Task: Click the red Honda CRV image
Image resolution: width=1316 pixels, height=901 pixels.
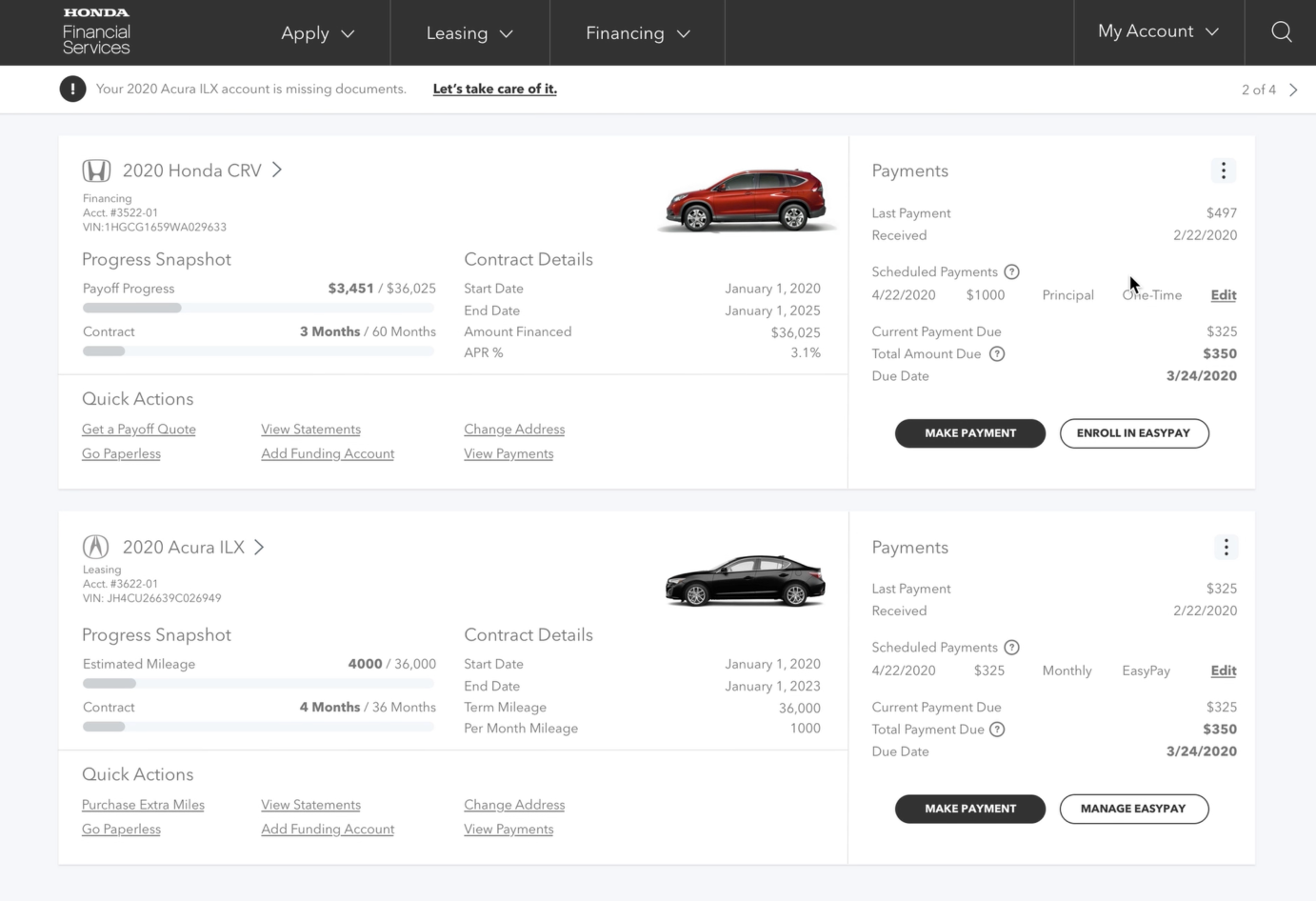Action: click(747, 199)
